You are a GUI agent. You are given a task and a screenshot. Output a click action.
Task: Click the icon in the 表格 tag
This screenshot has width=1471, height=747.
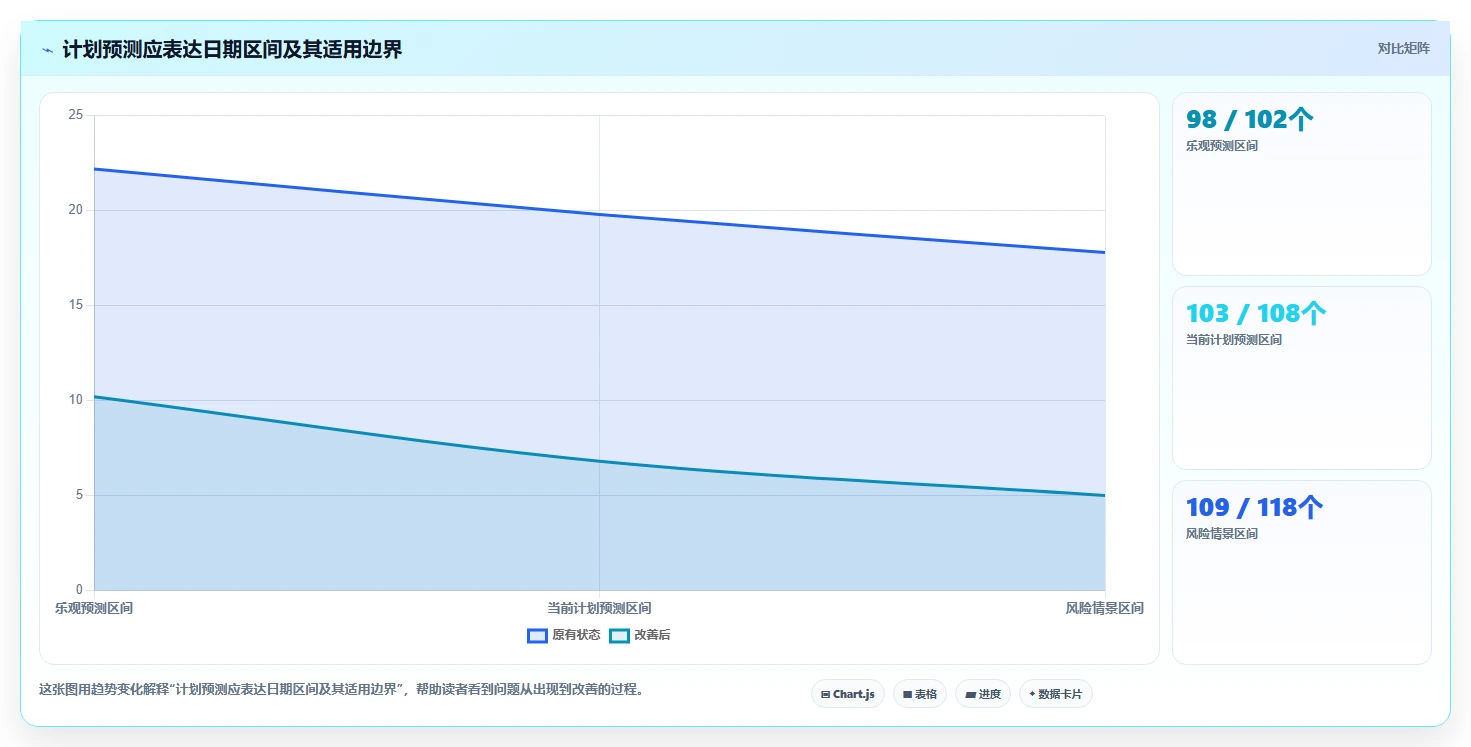907,694
